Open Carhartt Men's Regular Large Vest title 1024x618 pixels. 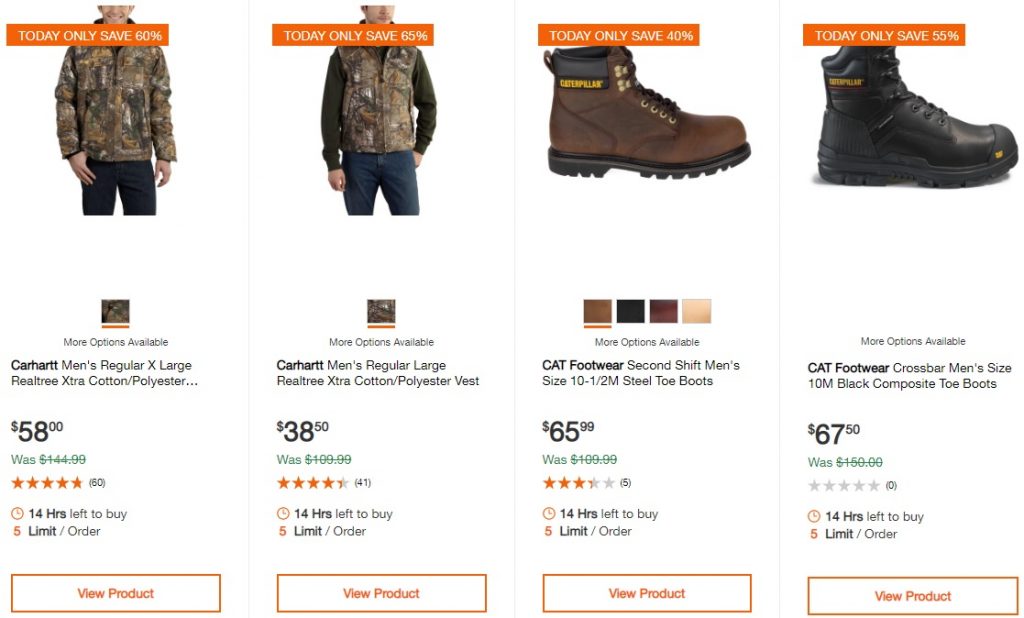tap(377, 373)
